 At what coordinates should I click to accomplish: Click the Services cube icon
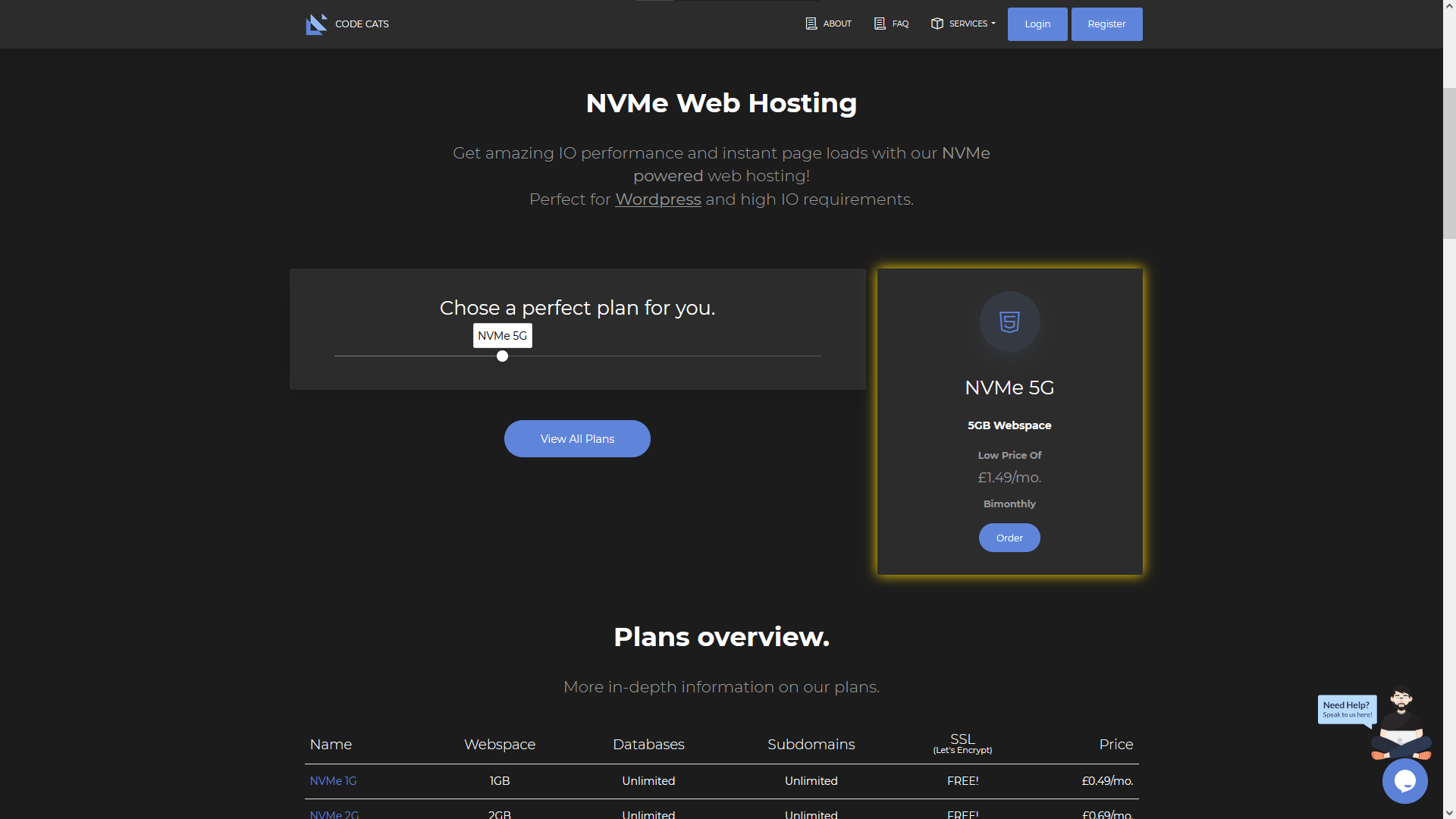(937, 24)
